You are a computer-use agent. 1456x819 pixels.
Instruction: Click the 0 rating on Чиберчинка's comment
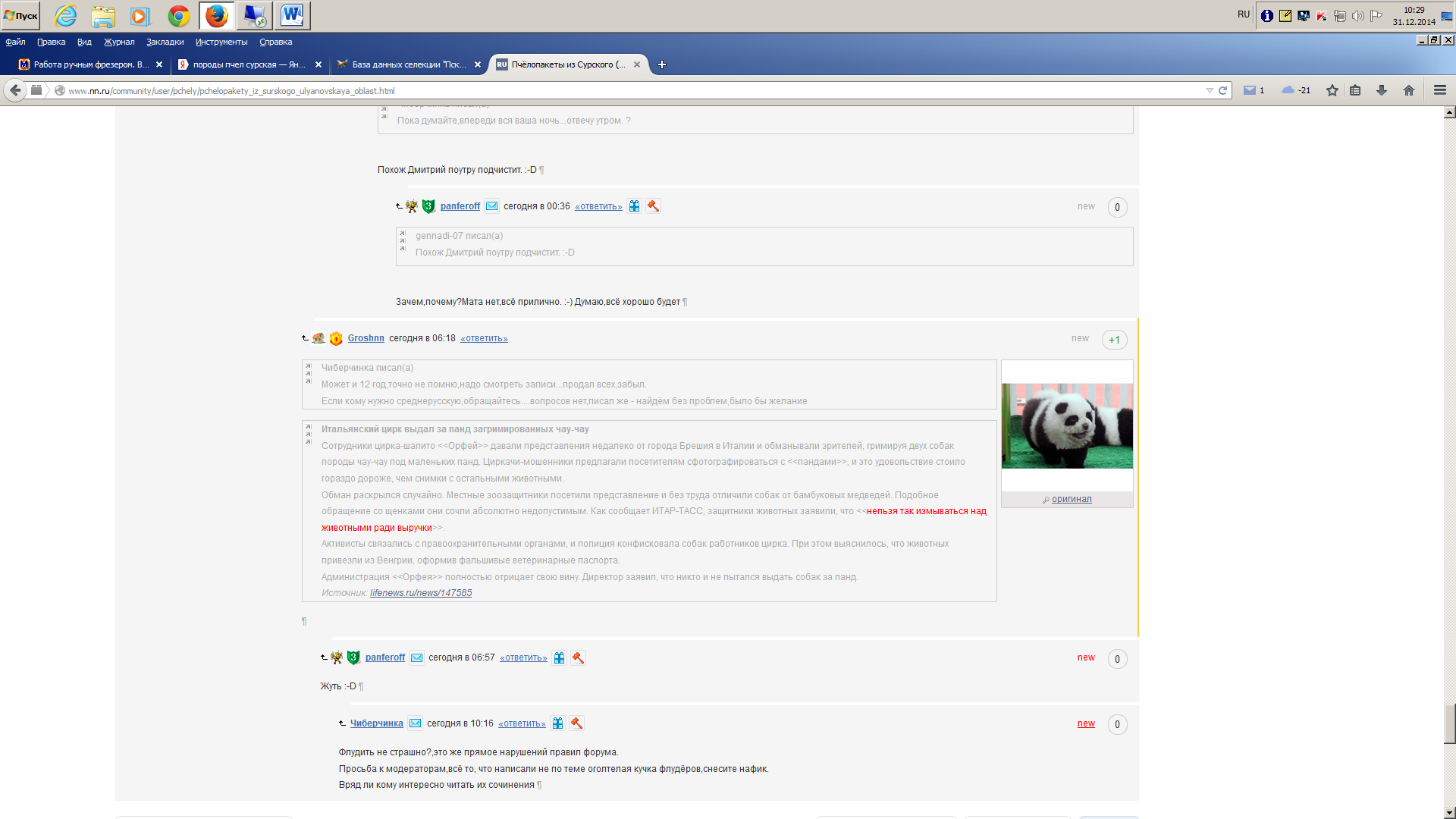coord(1117,724)
